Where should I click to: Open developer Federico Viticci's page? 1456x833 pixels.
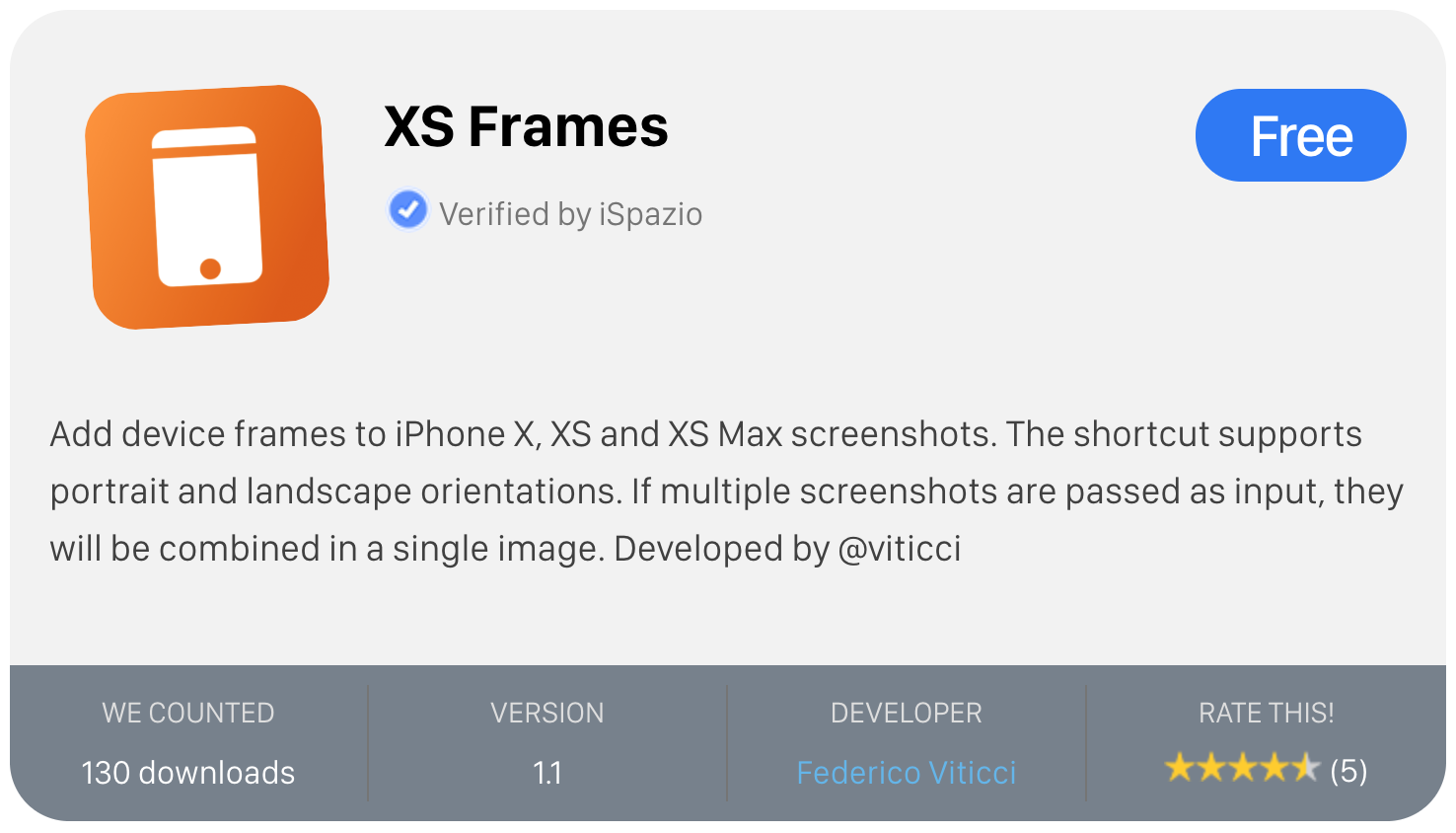point(906,772)
